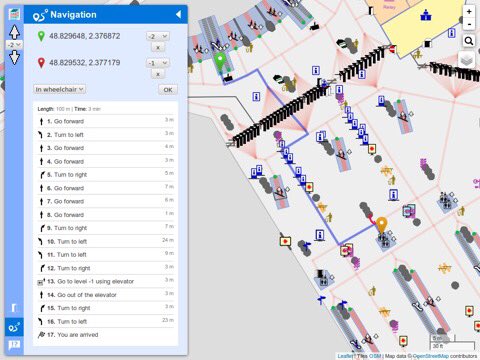The height and width of the screenshot is (360, 480).
Task: Open the destination level dropdown showing -1
Action: tap(157, 63)
